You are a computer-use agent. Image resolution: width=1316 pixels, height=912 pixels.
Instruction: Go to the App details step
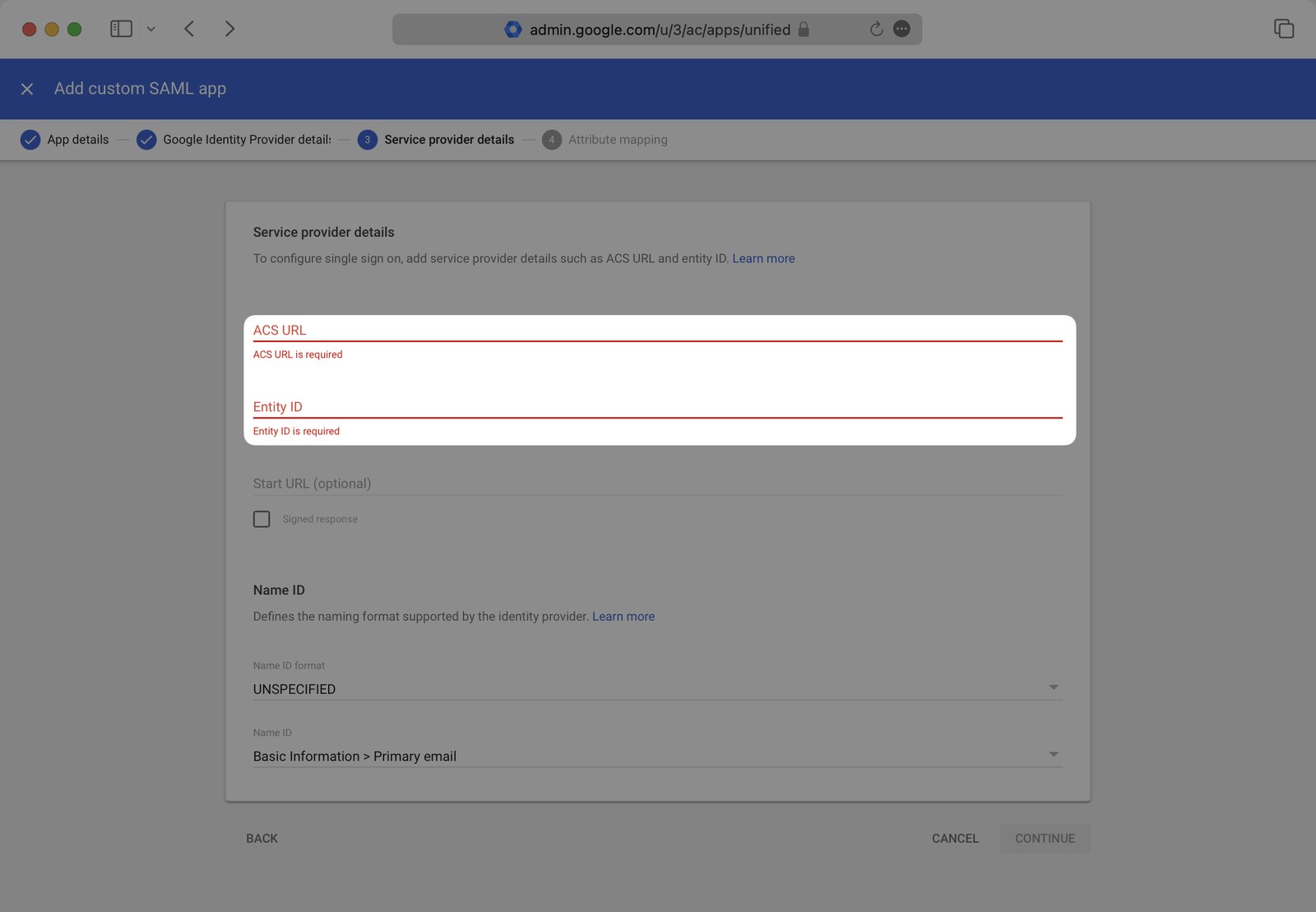click(x=65, y=140)
